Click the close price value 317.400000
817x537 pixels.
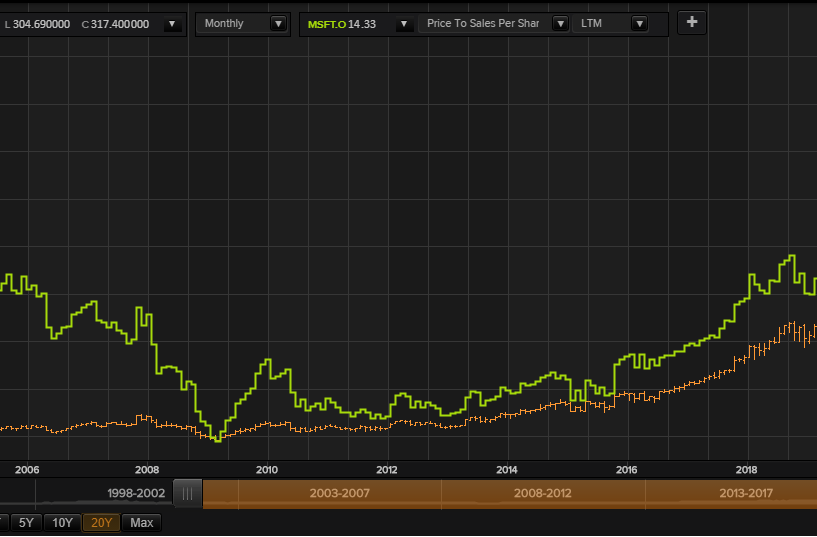coord(120,24)
